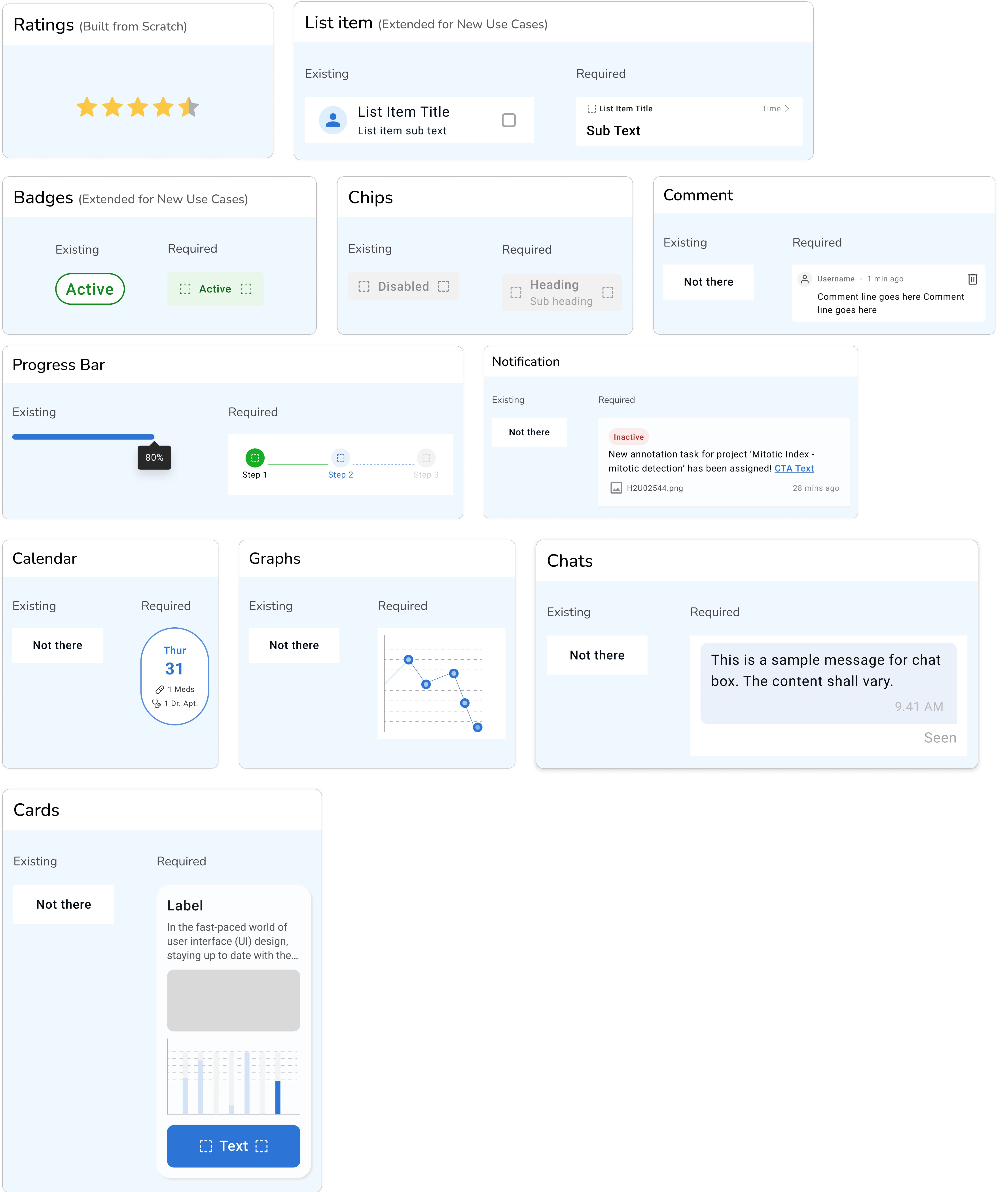
Task: Click the Heading / Sub heading chip
Action: [x=561, y=292]
